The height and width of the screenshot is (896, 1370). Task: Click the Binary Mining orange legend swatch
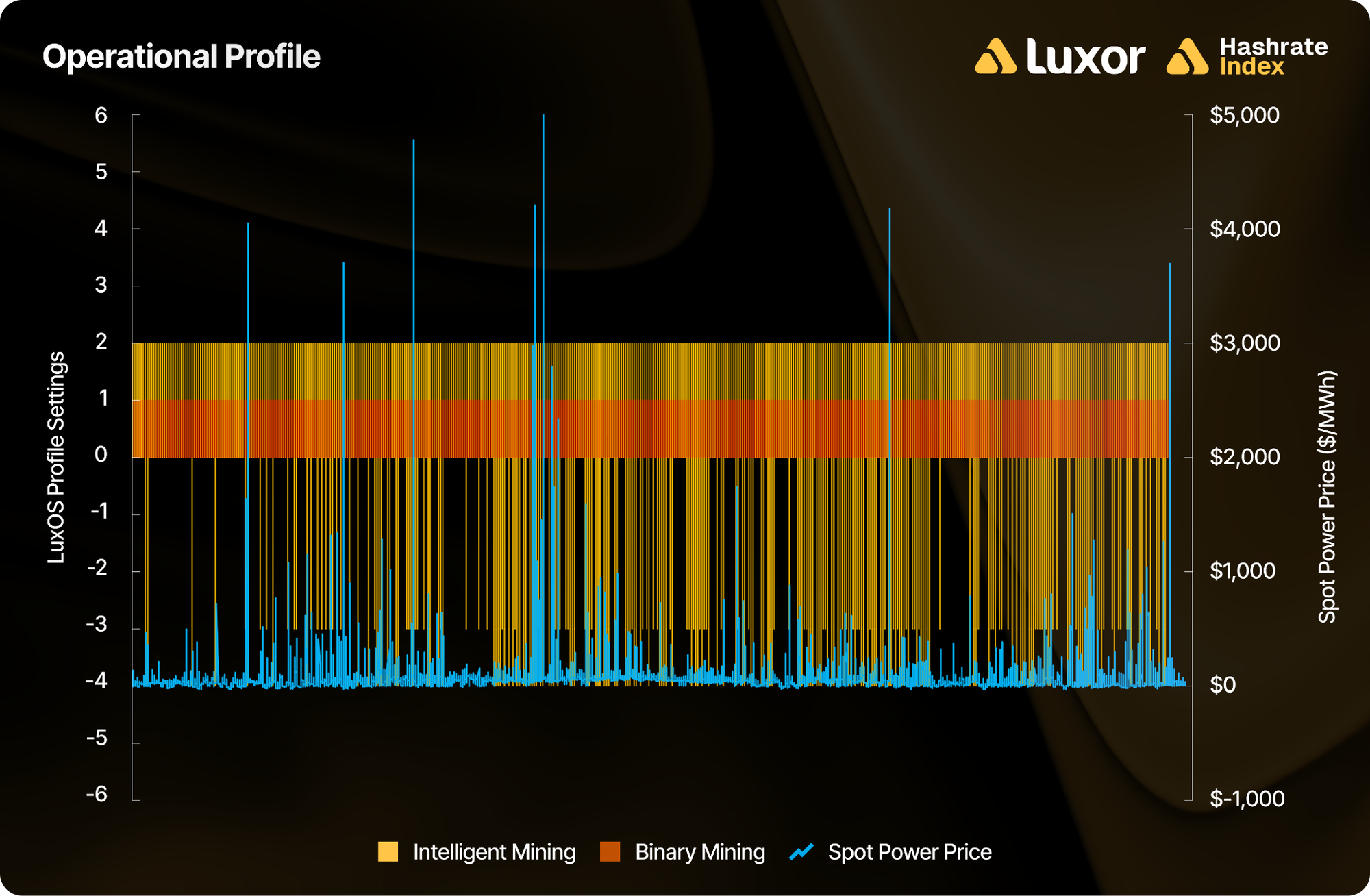[610, 851]
